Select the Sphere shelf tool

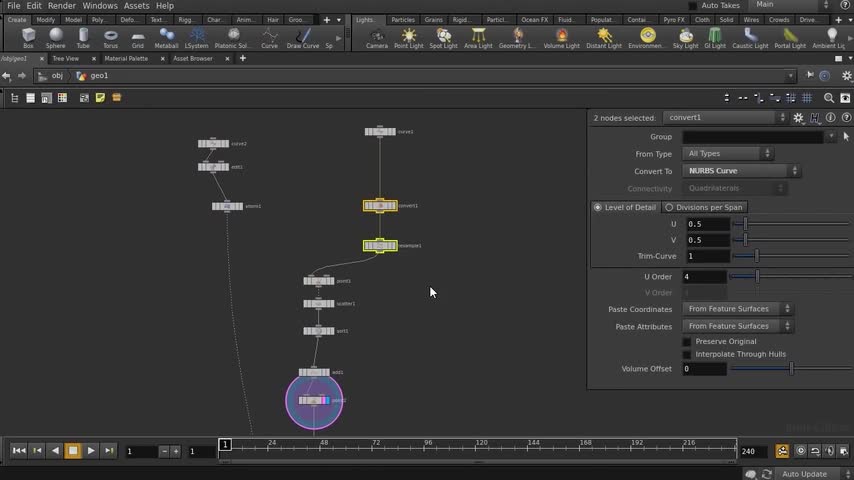click(x=56, y=38)
